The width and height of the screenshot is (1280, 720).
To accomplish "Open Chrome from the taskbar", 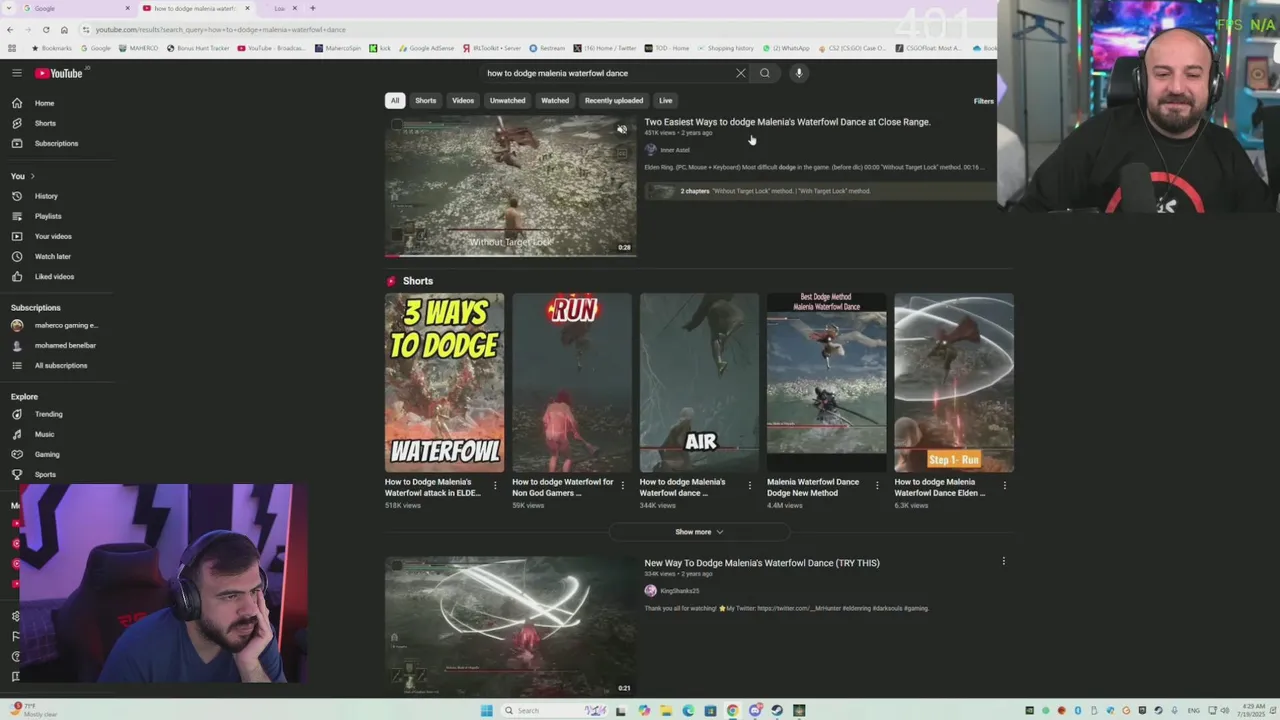I will tap(733, 711).
